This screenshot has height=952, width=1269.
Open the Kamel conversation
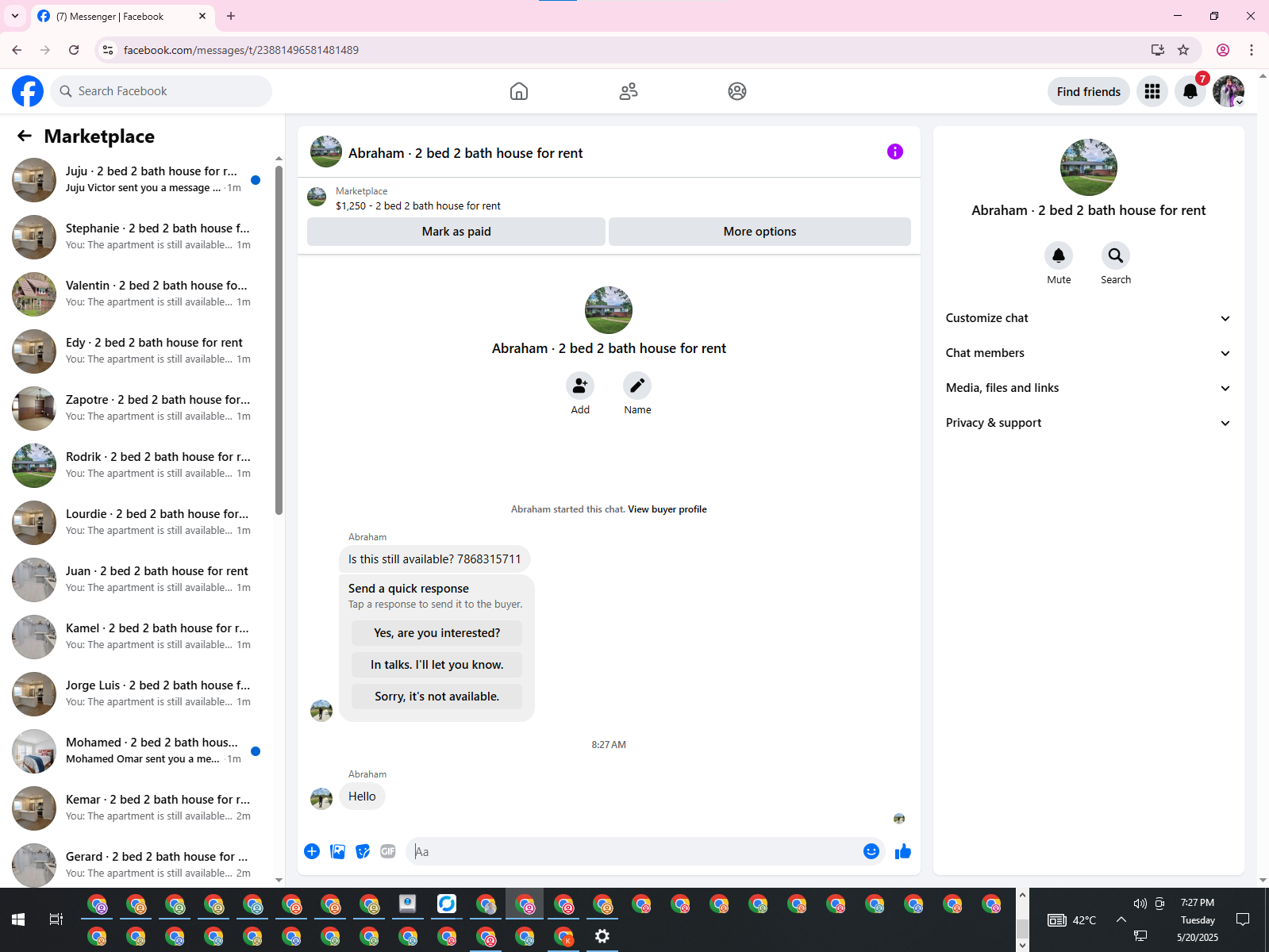point(137,637)
